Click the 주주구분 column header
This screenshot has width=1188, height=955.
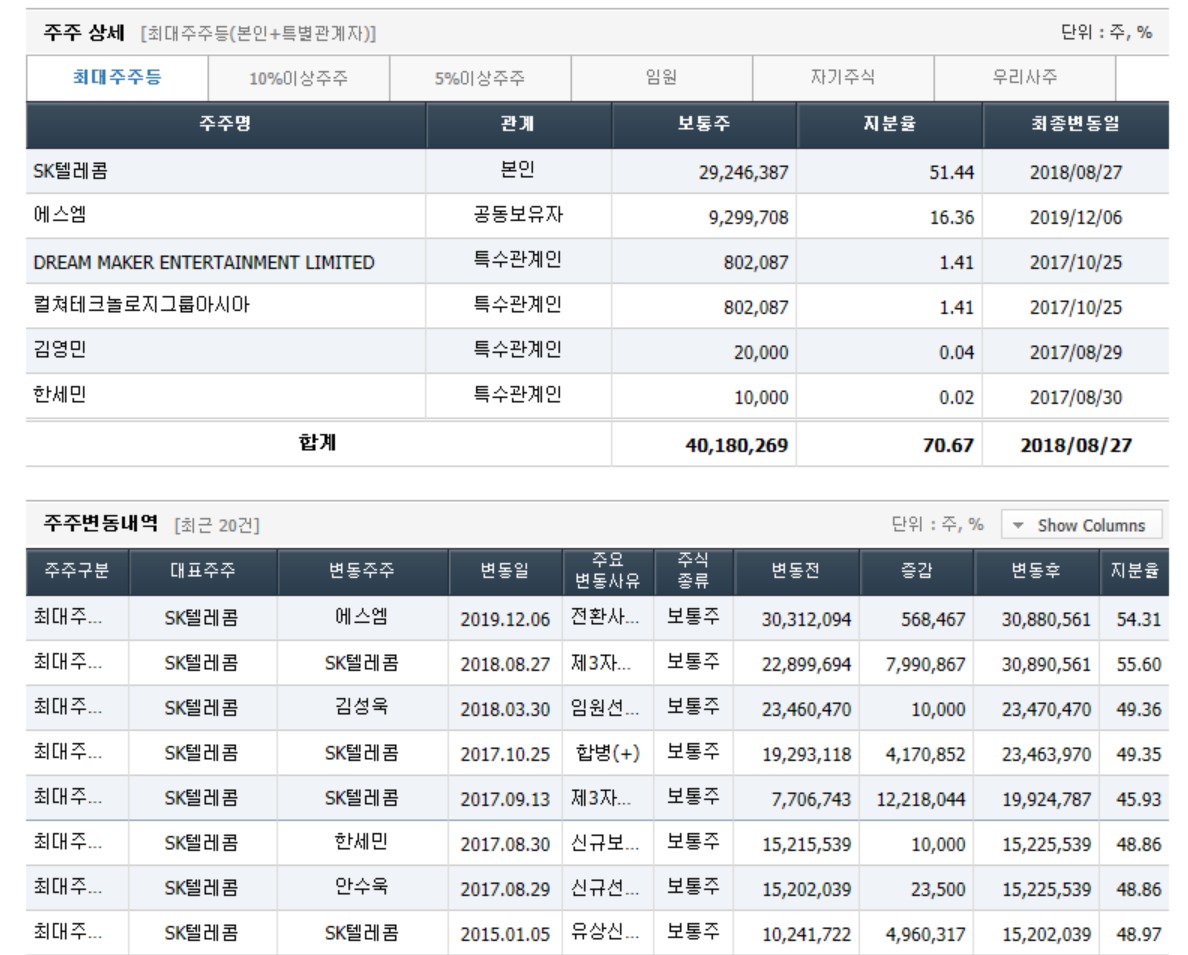77,571
